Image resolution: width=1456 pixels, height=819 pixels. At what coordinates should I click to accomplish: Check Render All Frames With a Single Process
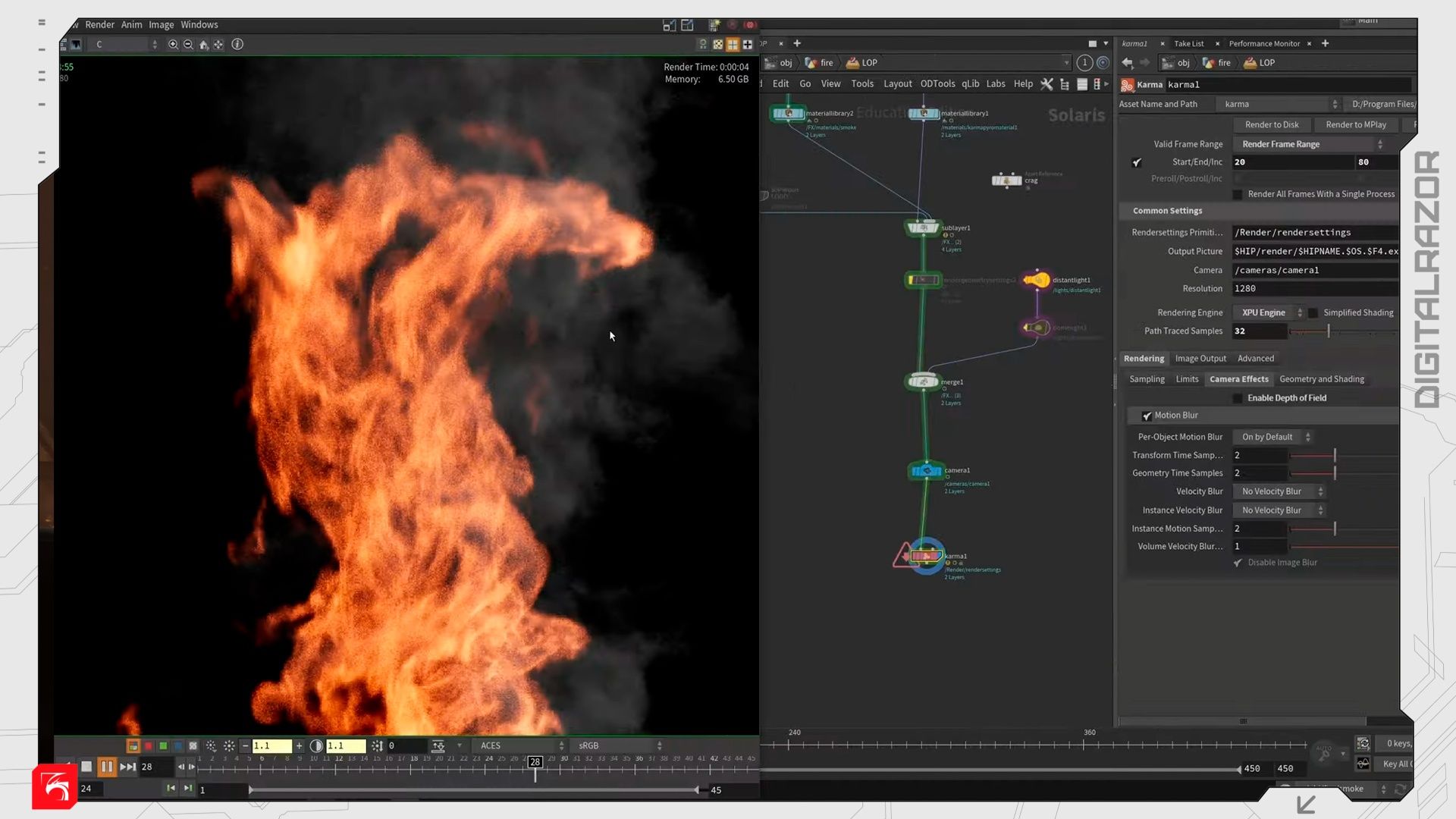pos(1238,195)
